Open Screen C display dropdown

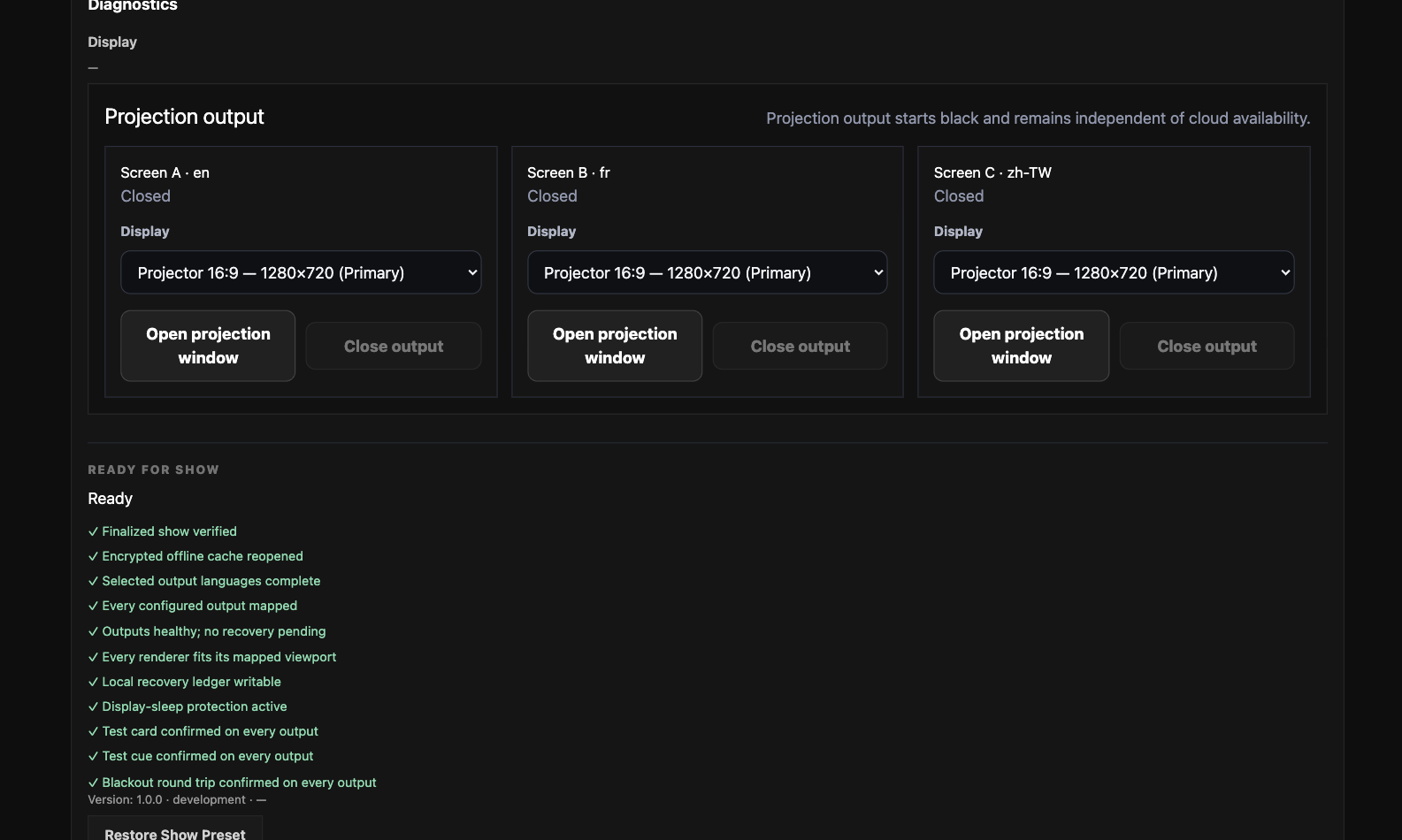click(x=1114, y=272)
